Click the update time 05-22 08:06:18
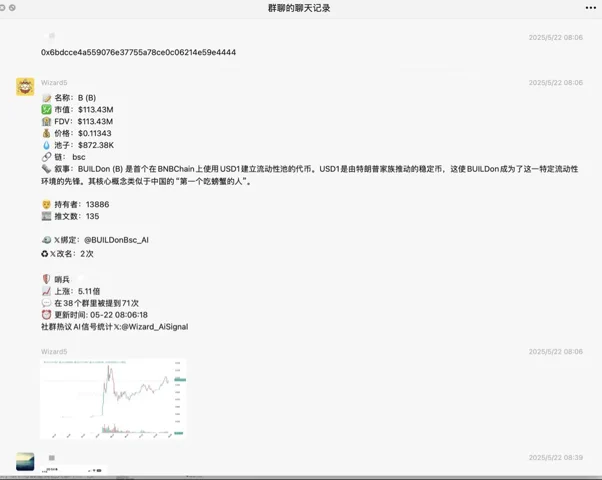602x480 pixels. tap(119, 315)
